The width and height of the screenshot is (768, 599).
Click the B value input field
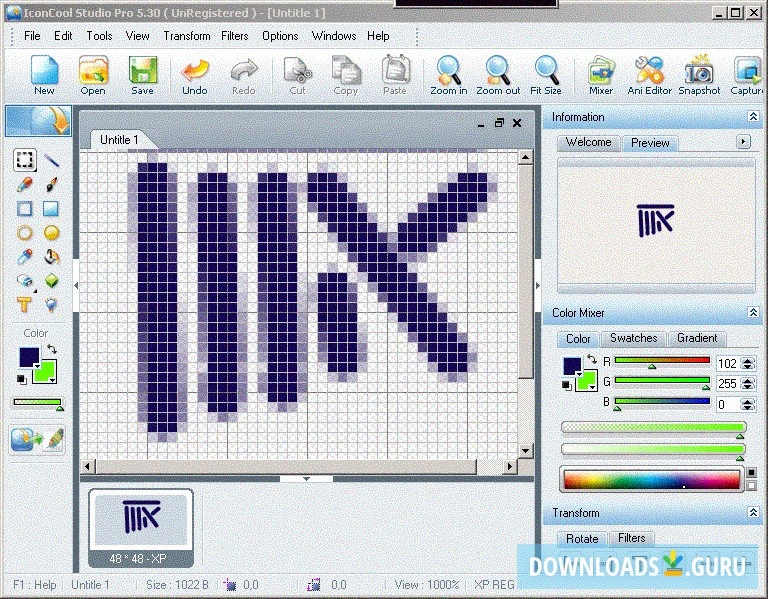tap(728, 404)
